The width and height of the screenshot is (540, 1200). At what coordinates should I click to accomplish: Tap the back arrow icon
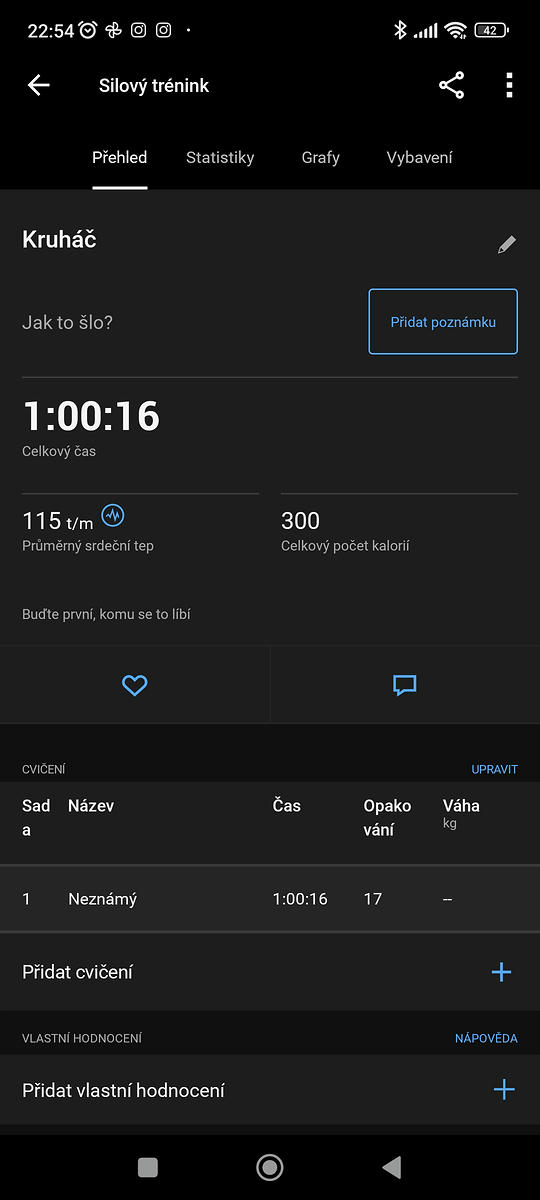coord(38,86)
